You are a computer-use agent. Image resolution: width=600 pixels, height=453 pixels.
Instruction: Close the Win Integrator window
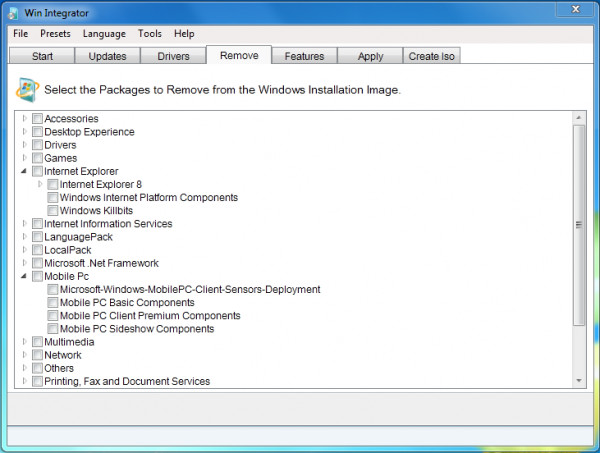[x=576, y=9]
